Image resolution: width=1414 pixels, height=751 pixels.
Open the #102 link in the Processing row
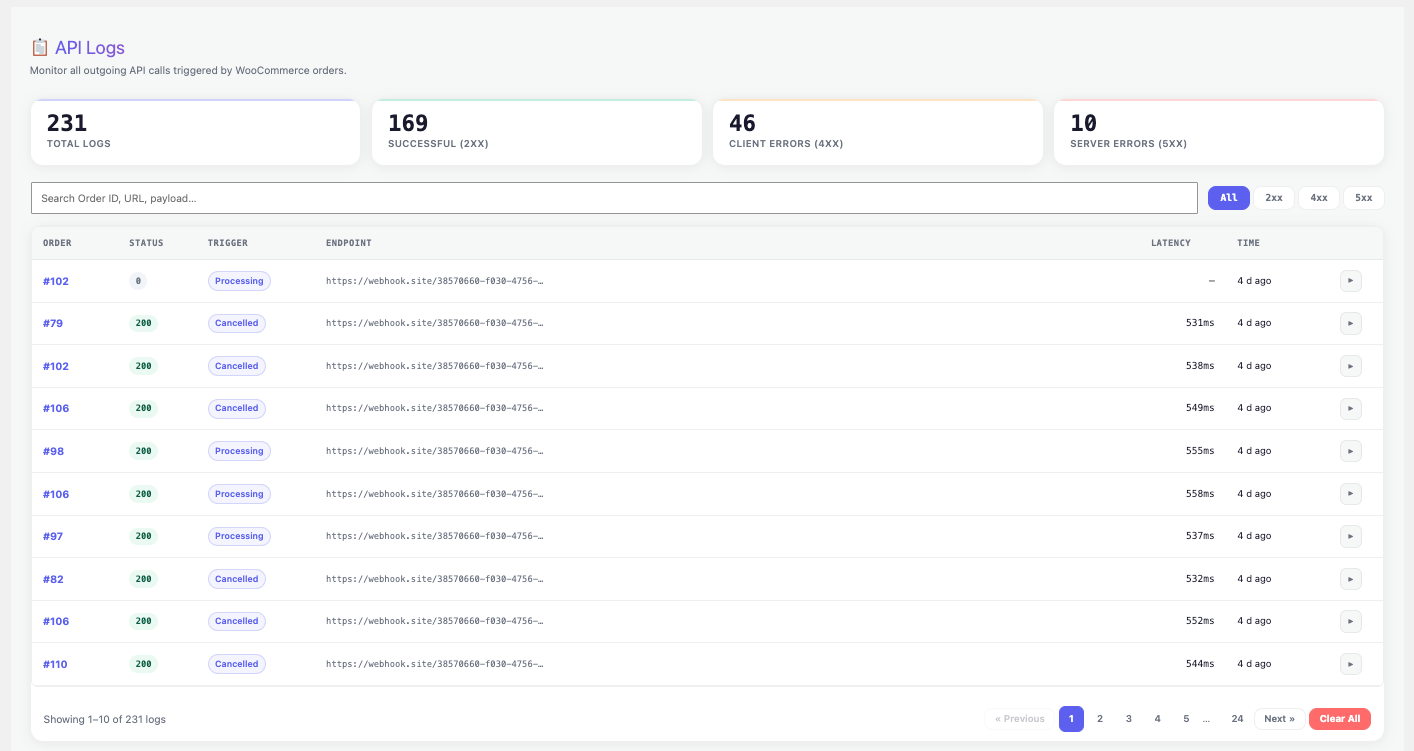[x=56, y=281]
